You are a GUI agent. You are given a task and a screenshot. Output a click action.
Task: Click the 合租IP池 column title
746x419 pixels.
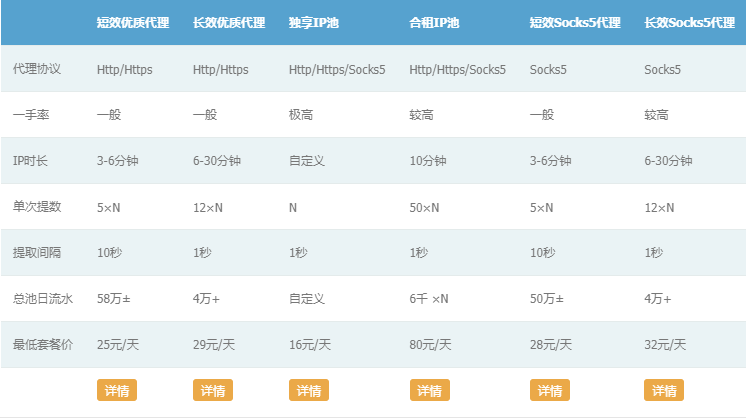437,22
